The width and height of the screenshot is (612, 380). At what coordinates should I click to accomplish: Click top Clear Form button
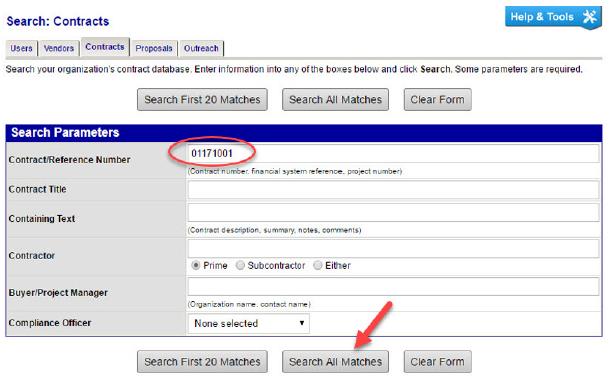(438, 99)
